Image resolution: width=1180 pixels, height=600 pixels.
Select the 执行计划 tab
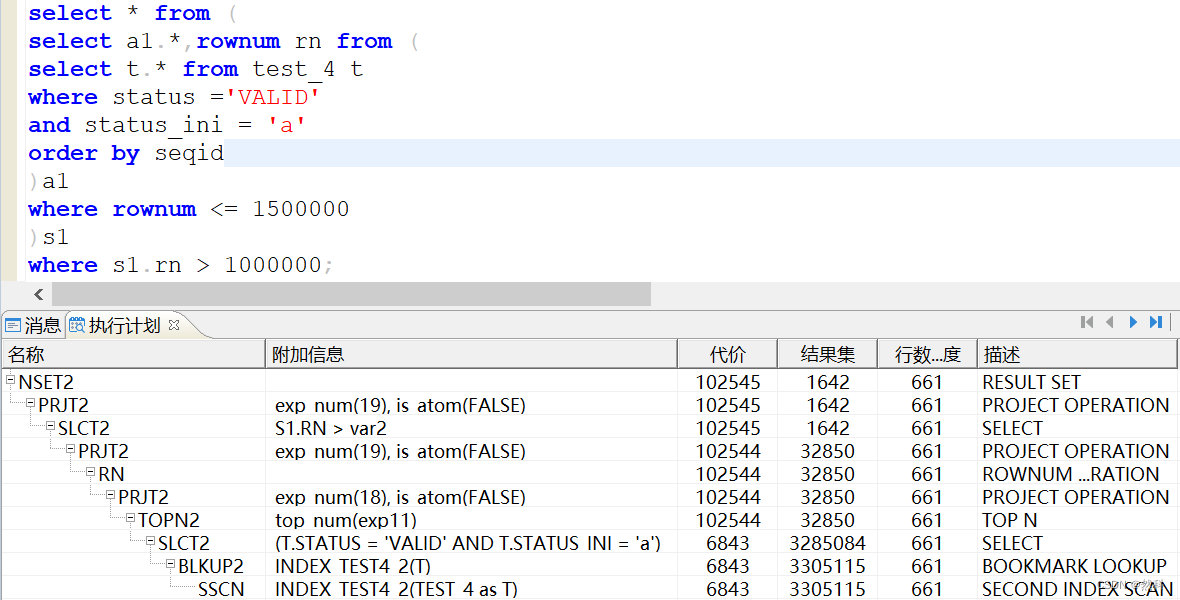point(125,325)
